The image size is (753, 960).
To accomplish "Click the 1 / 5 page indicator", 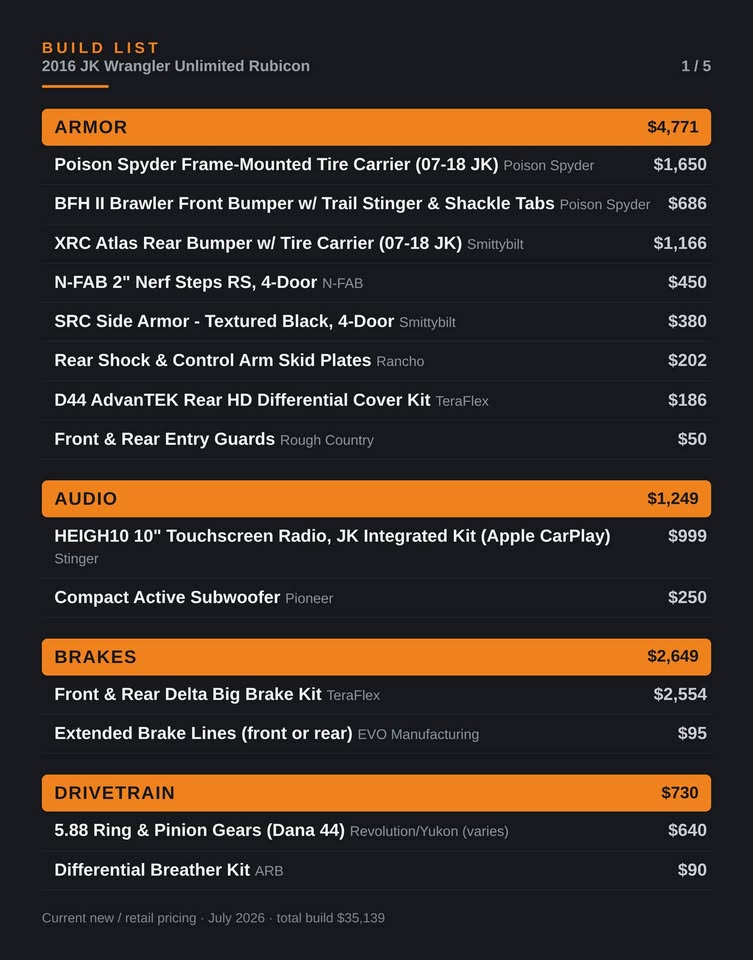I will (695, 66).
